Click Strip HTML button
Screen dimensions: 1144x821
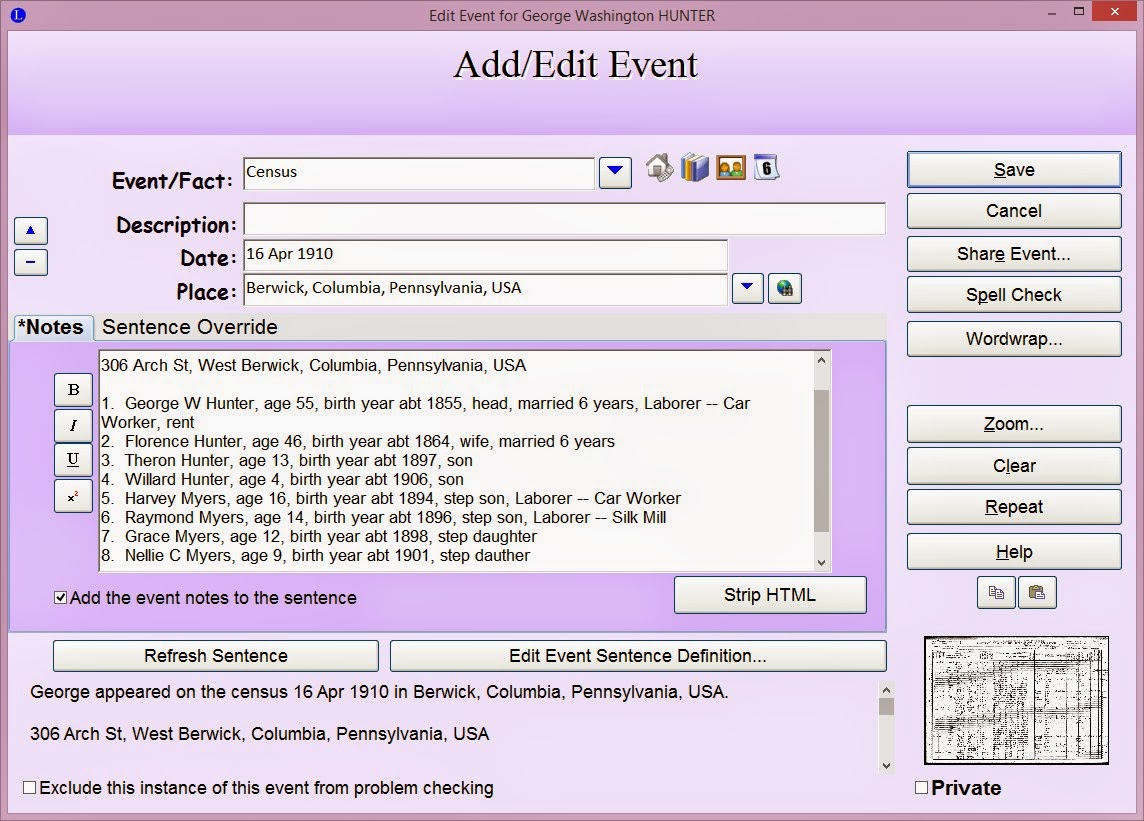770,595
